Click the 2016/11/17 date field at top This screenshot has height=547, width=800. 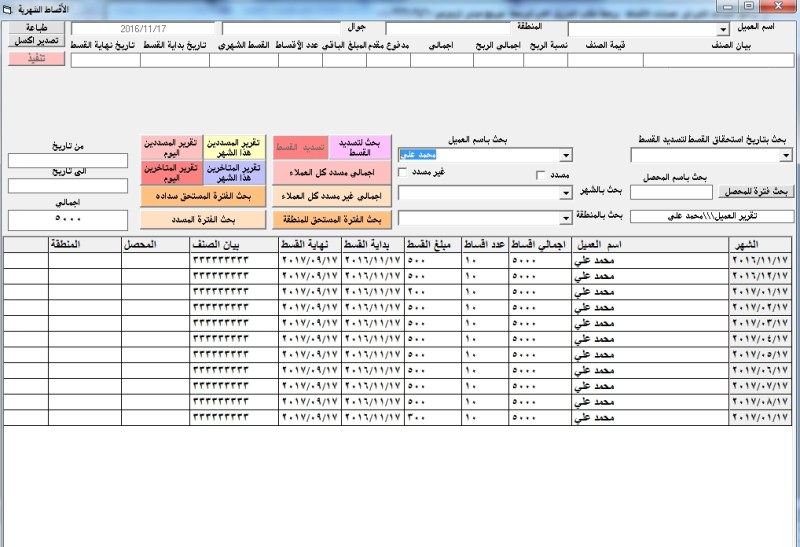pyautogui.click(x=143, y=29)
